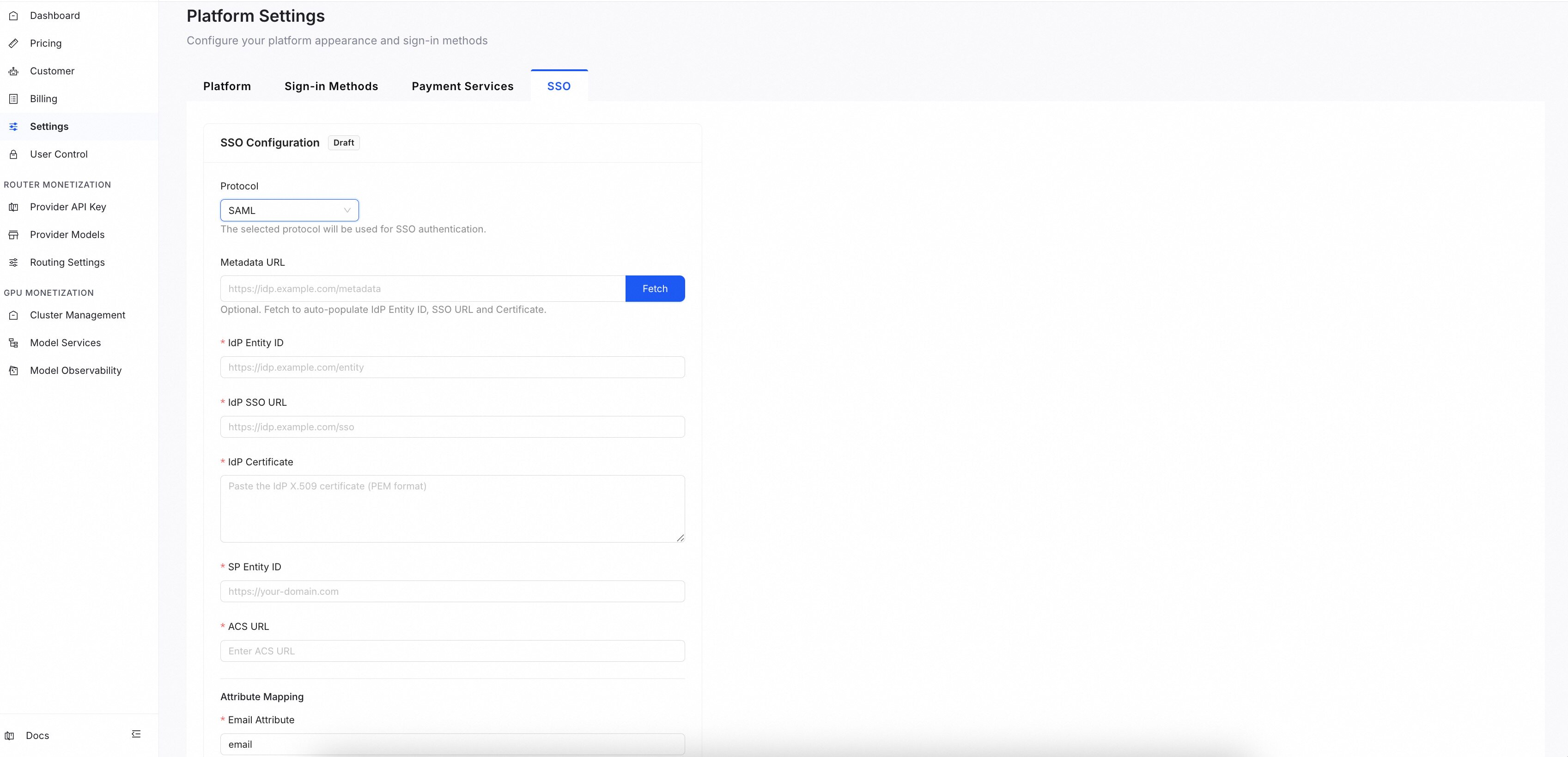Image resolution: width=1568 pixels, height=757 pixels.
Task: Open the SAML Protocol dropdown
Action: (x=289, y=210)
